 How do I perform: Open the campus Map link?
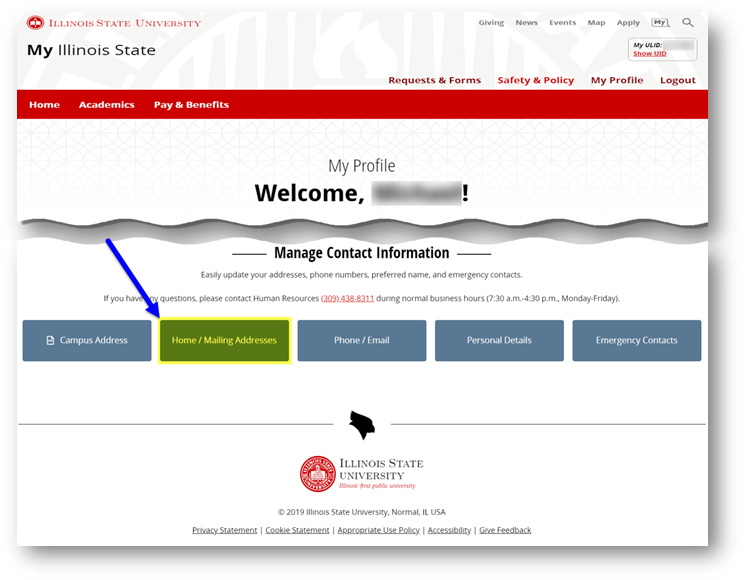596,22
